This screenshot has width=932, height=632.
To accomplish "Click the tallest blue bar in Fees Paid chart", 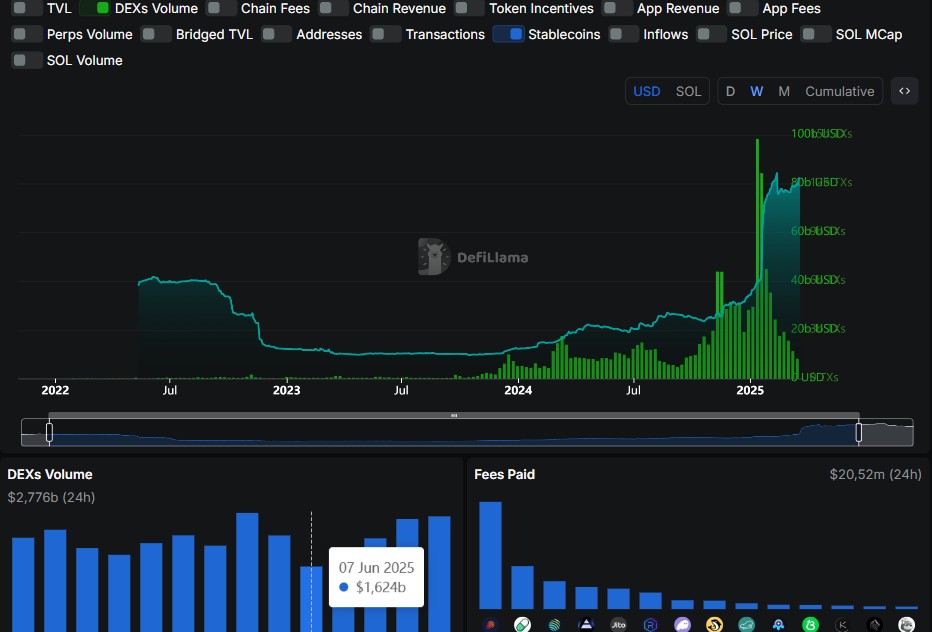I will click(490, 555).
